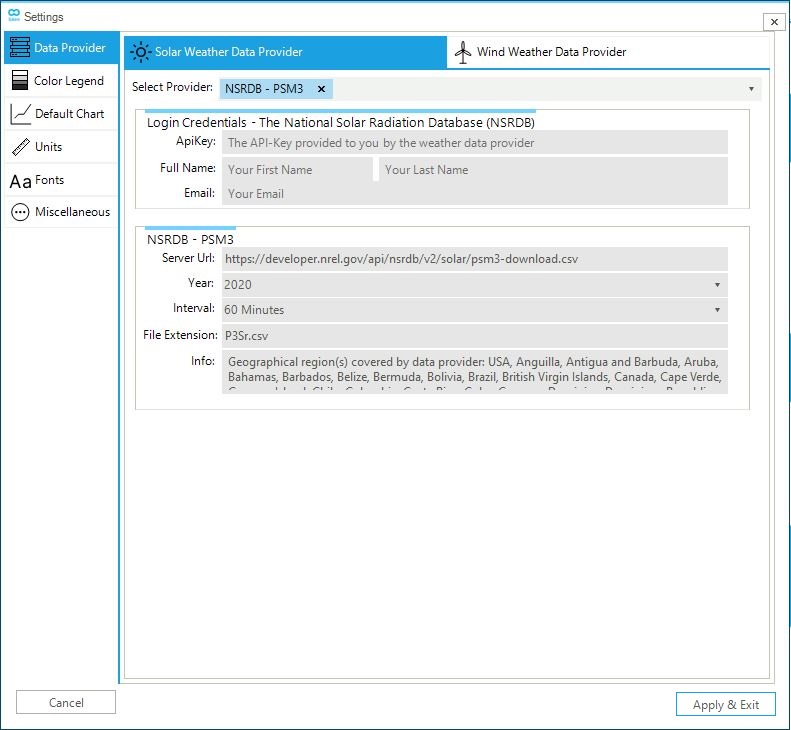Click the Color Legend gradient icon
Viewport: 791px width, 730px height.
tap(20, 80)
